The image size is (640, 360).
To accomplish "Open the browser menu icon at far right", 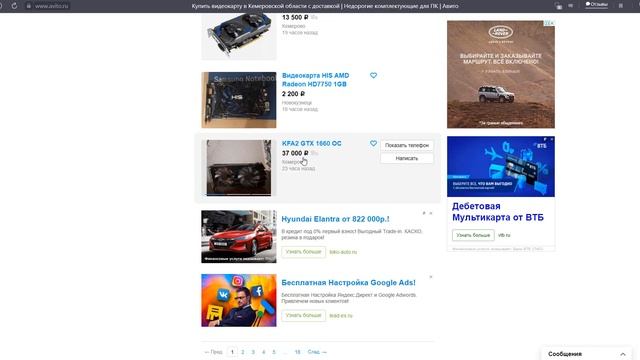I will coord(621,6).
